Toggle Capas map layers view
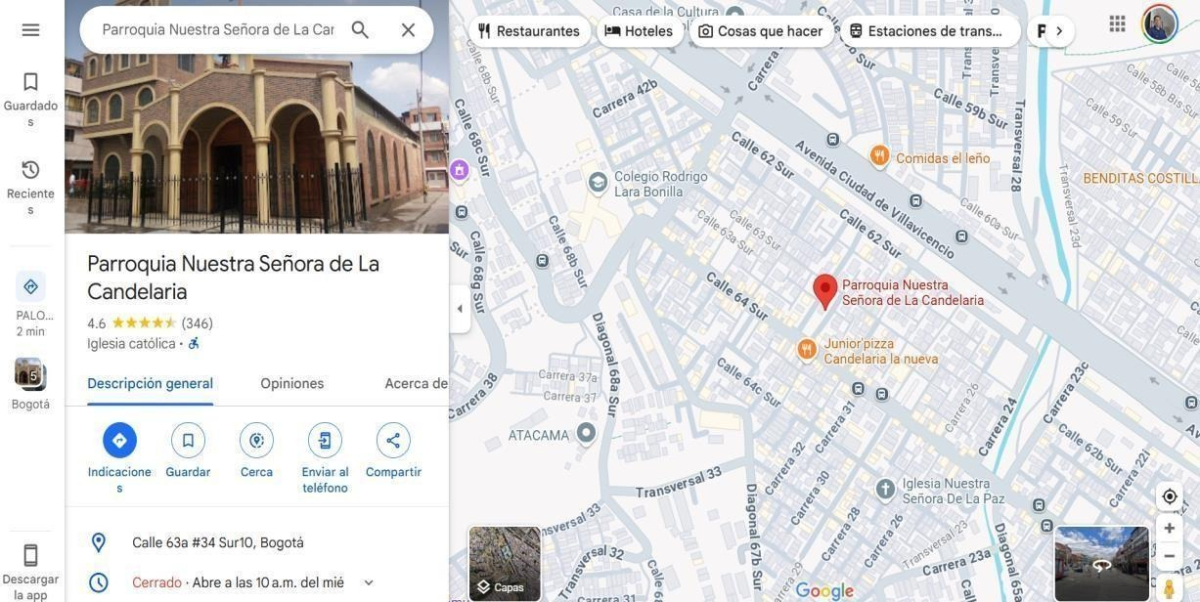The width and height of the screenshot is (1200, 602). click(x=505, y=564)
